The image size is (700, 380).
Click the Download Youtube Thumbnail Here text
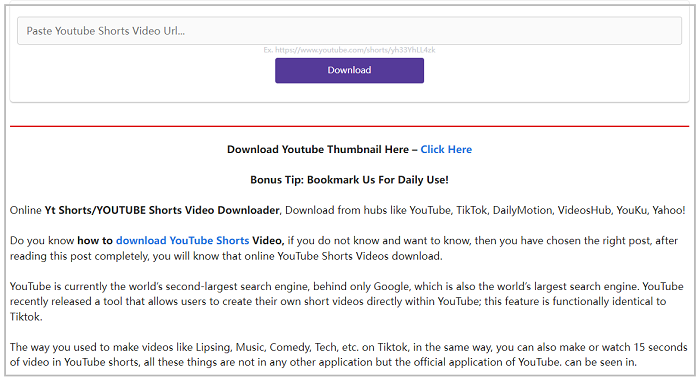point(318,149)
